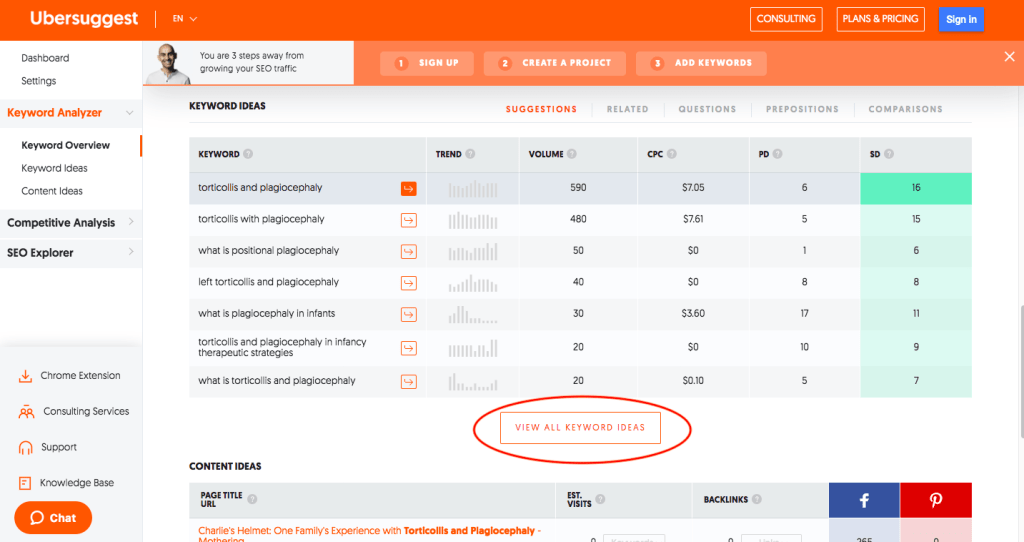The image size is (1024, 542).
Task: Click arrow icon for left torticollis and plagiocephaly
Action: [409, 283]
